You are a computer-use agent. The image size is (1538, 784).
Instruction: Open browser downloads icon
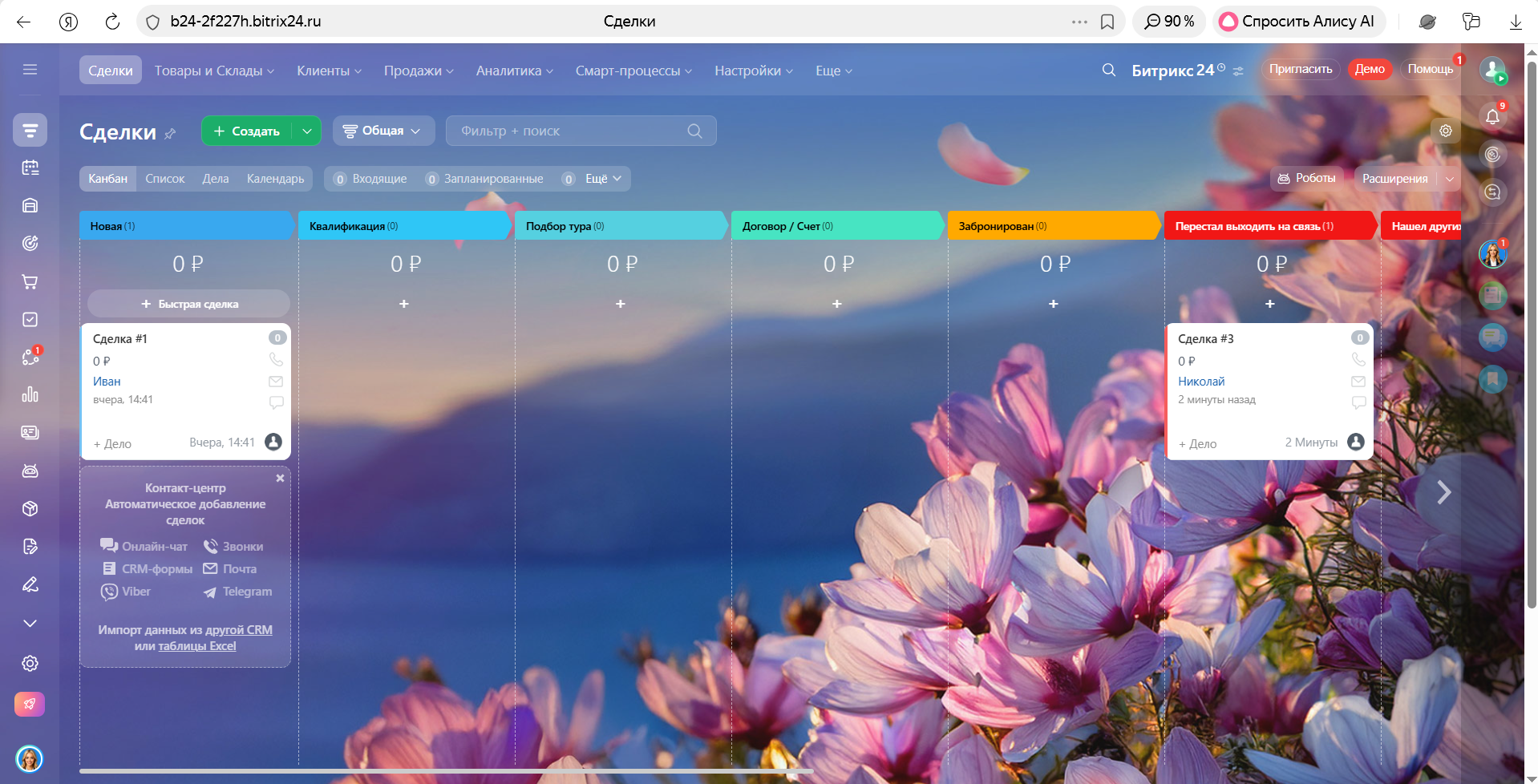click(x=1516, y=22)
